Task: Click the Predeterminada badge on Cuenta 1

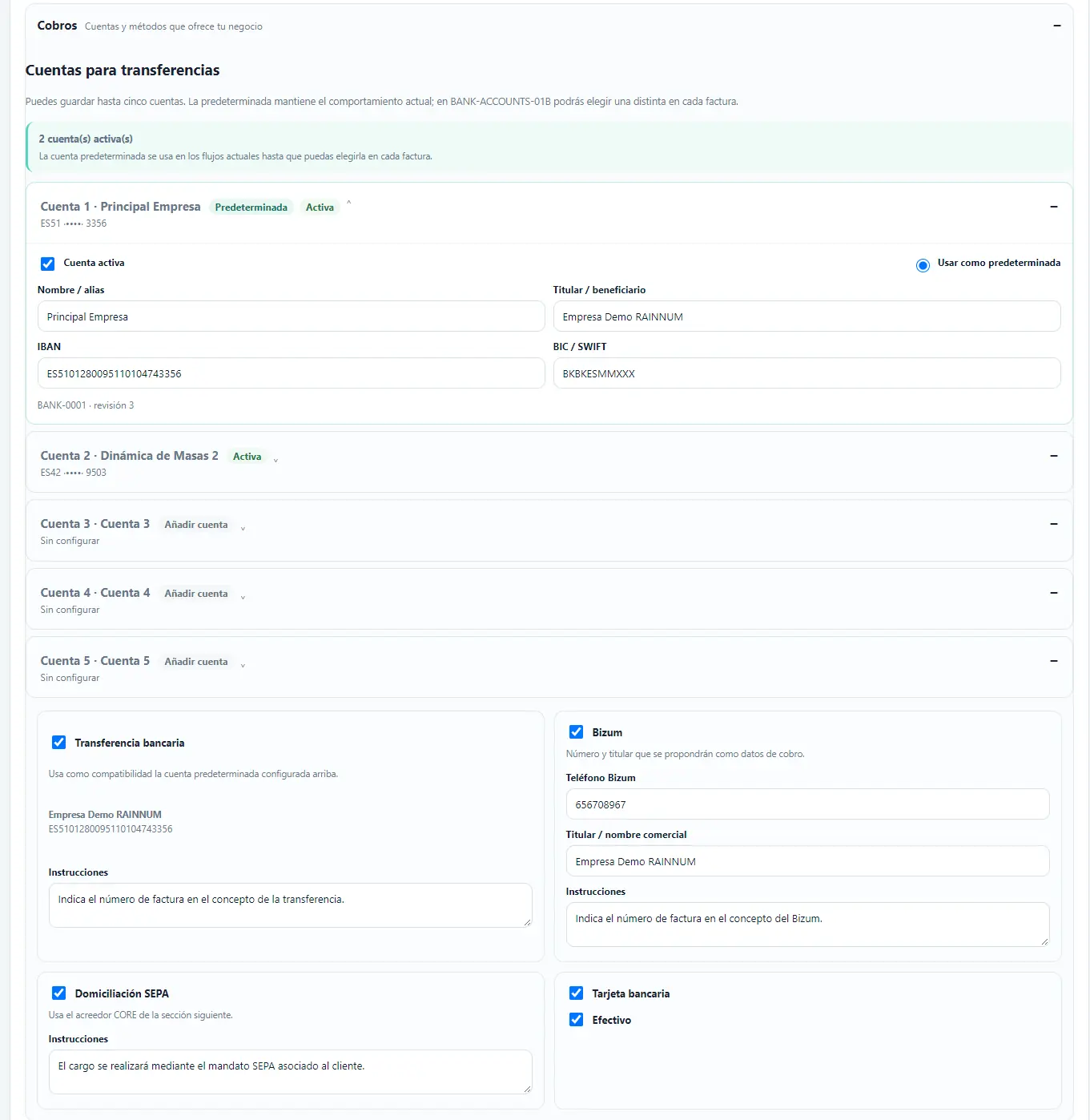Action: (x=251, y=207)
